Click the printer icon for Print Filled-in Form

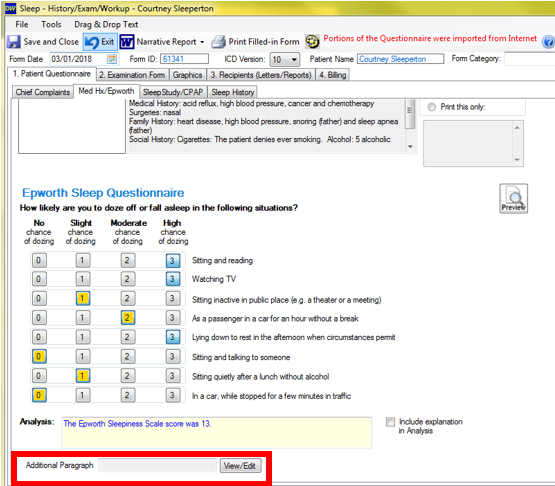pos(218,42)
